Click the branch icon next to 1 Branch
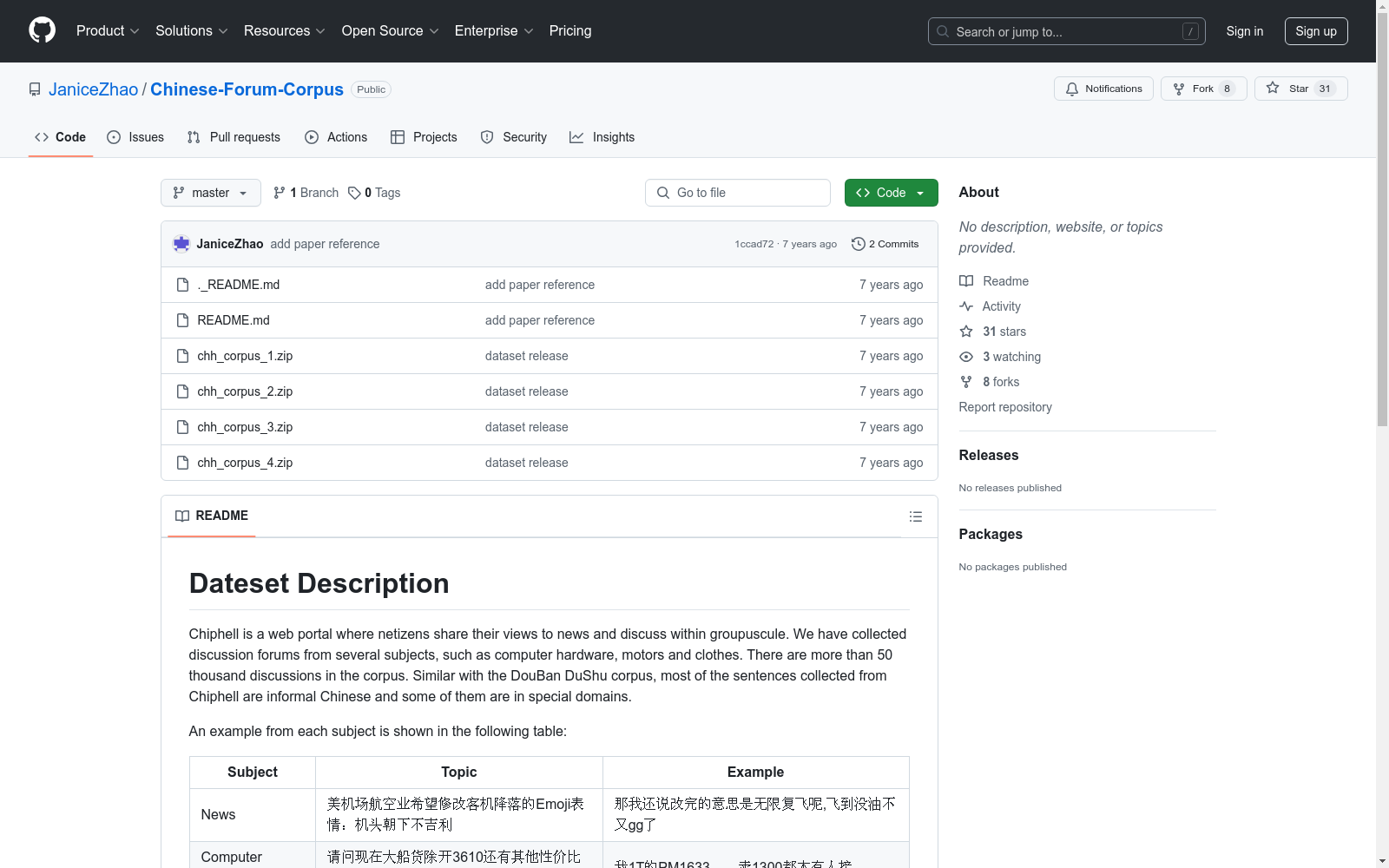Image resolution: width=1389 pixels, height=868 pixels. [x=280, y=193]
